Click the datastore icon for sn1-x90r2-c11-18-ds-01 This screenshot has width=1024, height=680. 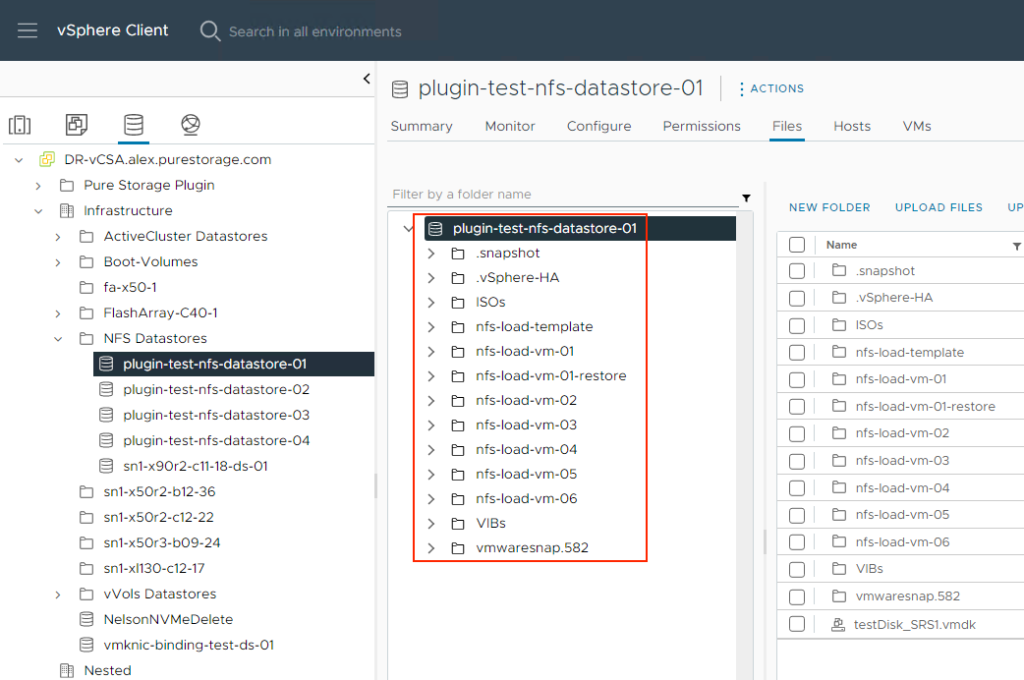106,466
